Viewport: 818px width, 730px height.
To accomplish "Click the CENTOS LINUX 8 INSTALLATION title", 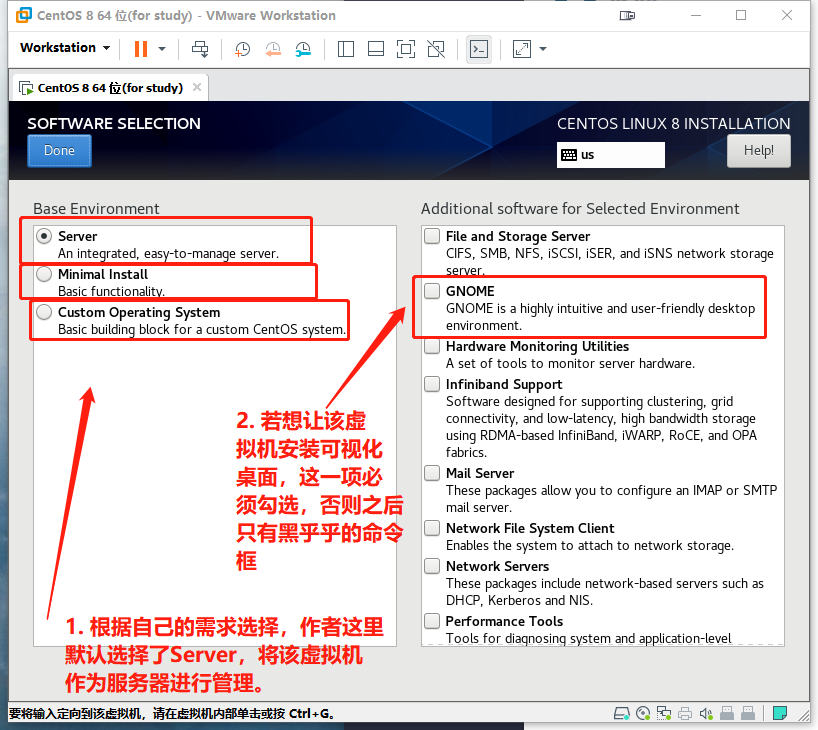I will 673,124.
